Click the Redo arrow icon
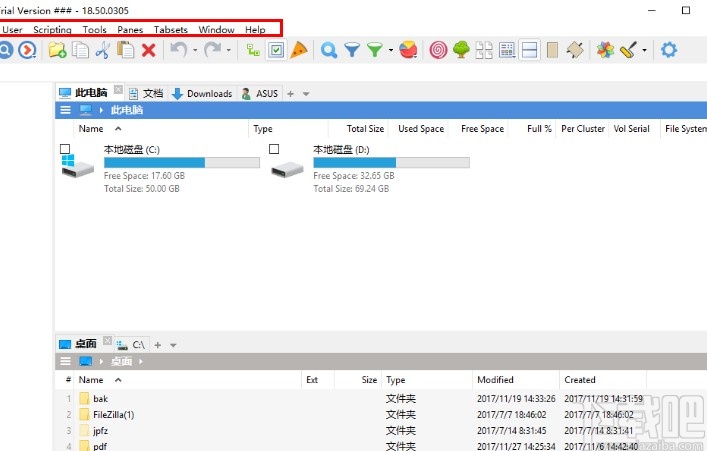The width and height of the screenshot is (707, 451). (212, 50)
